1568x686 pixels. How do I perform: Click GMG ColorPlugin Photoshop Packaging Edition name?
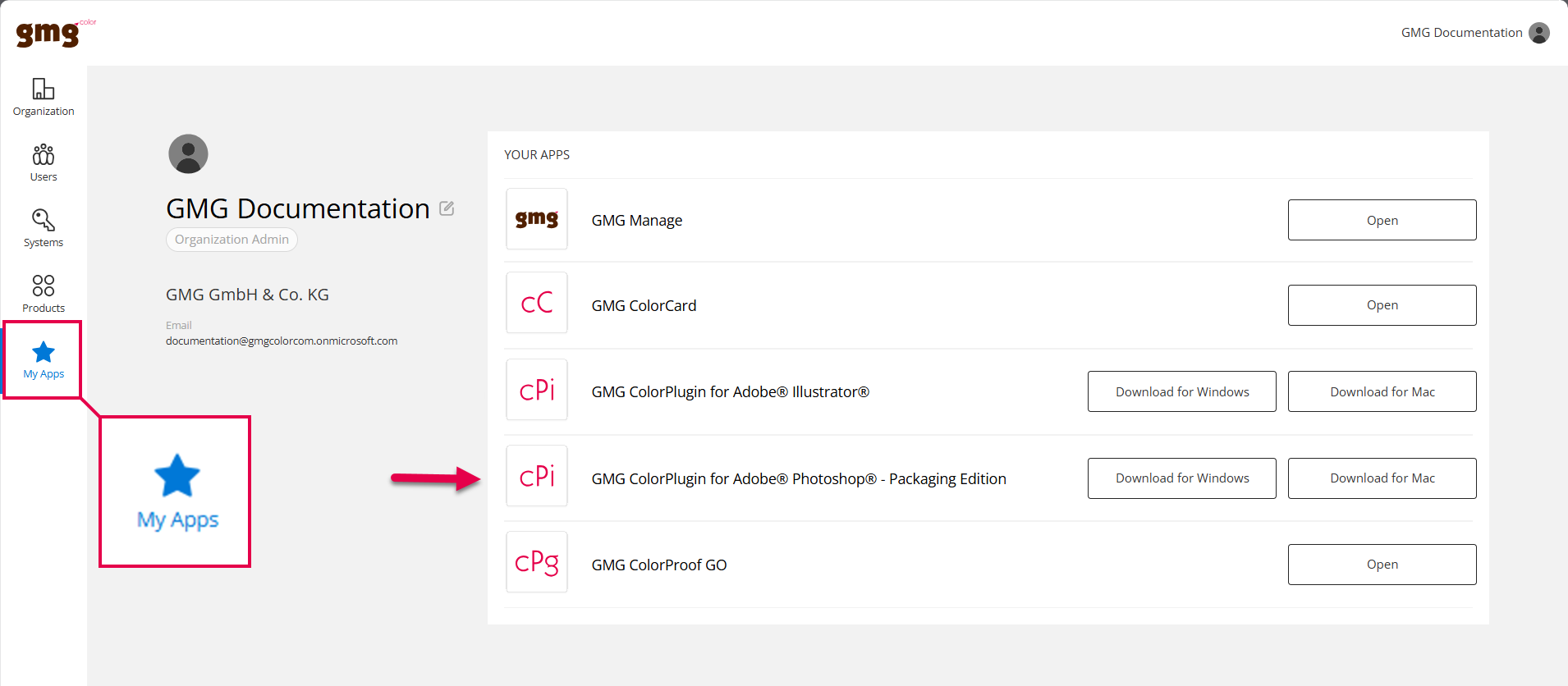tap(799, 479)
